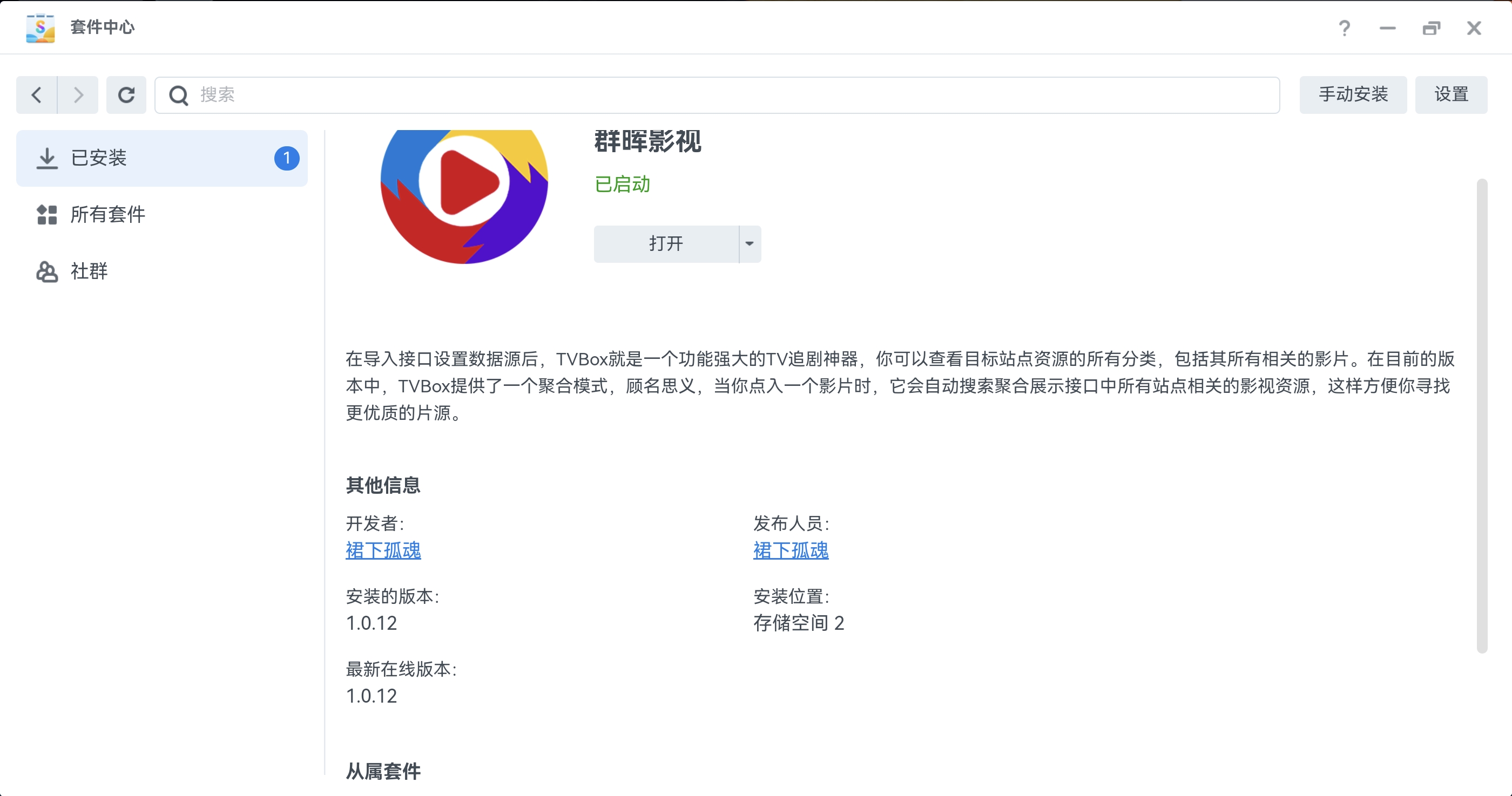
Task: Click the search magnifier icon
Action: [x=178, y=95]
